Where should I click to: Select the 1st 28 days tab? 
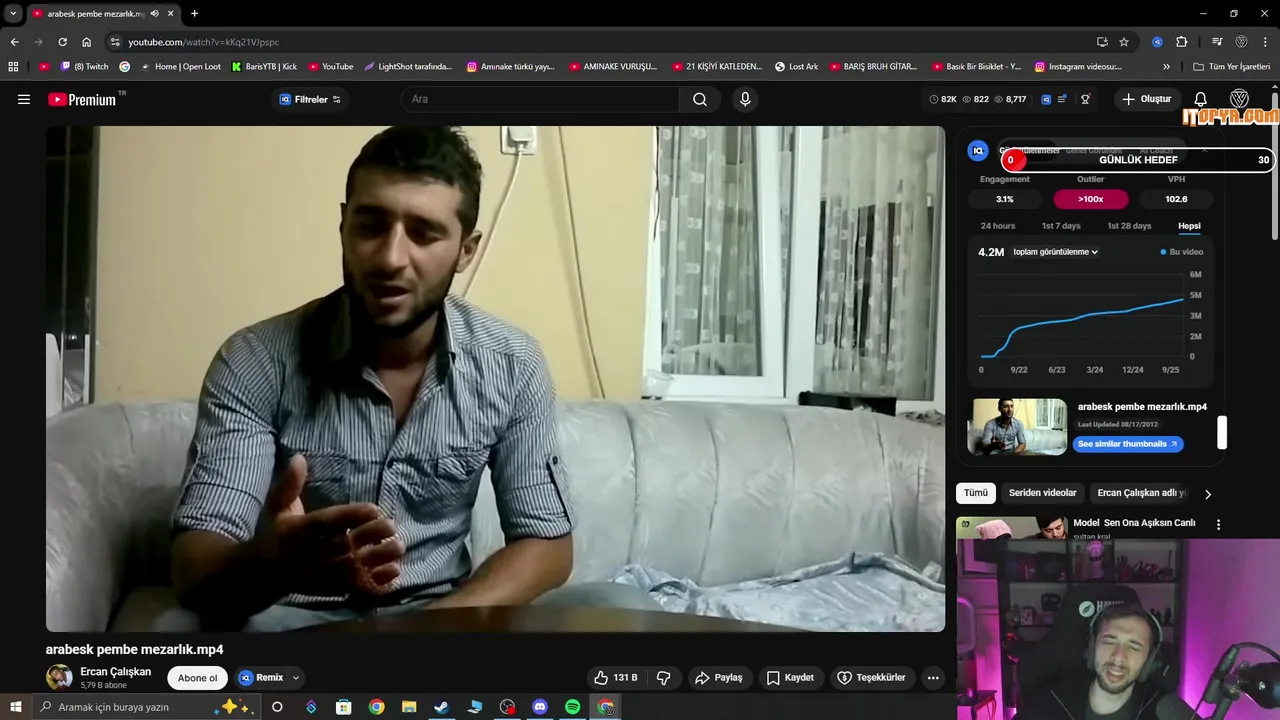click(1129, 226)
